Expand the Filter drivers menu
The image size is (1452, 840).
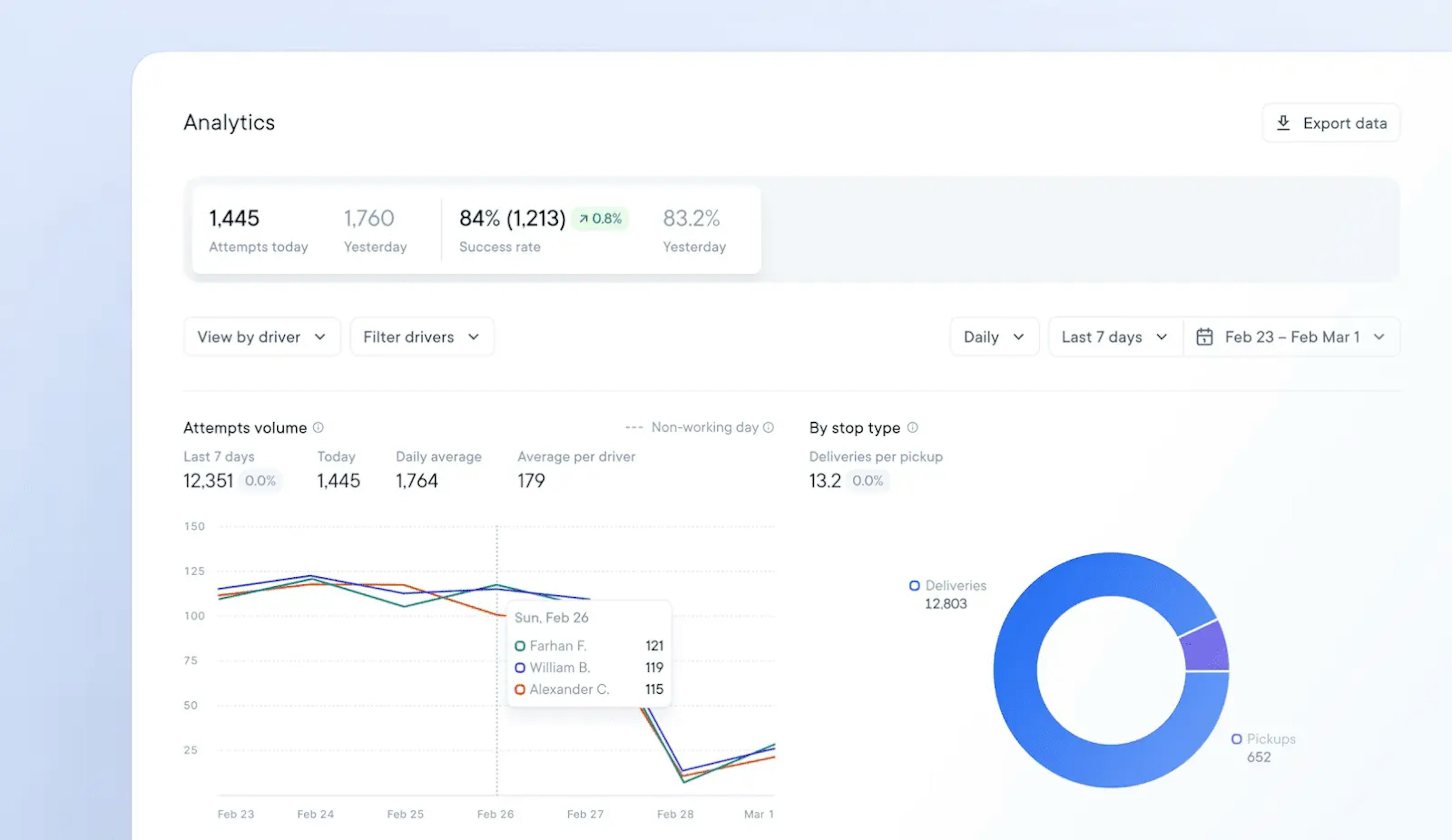point(421,336)
